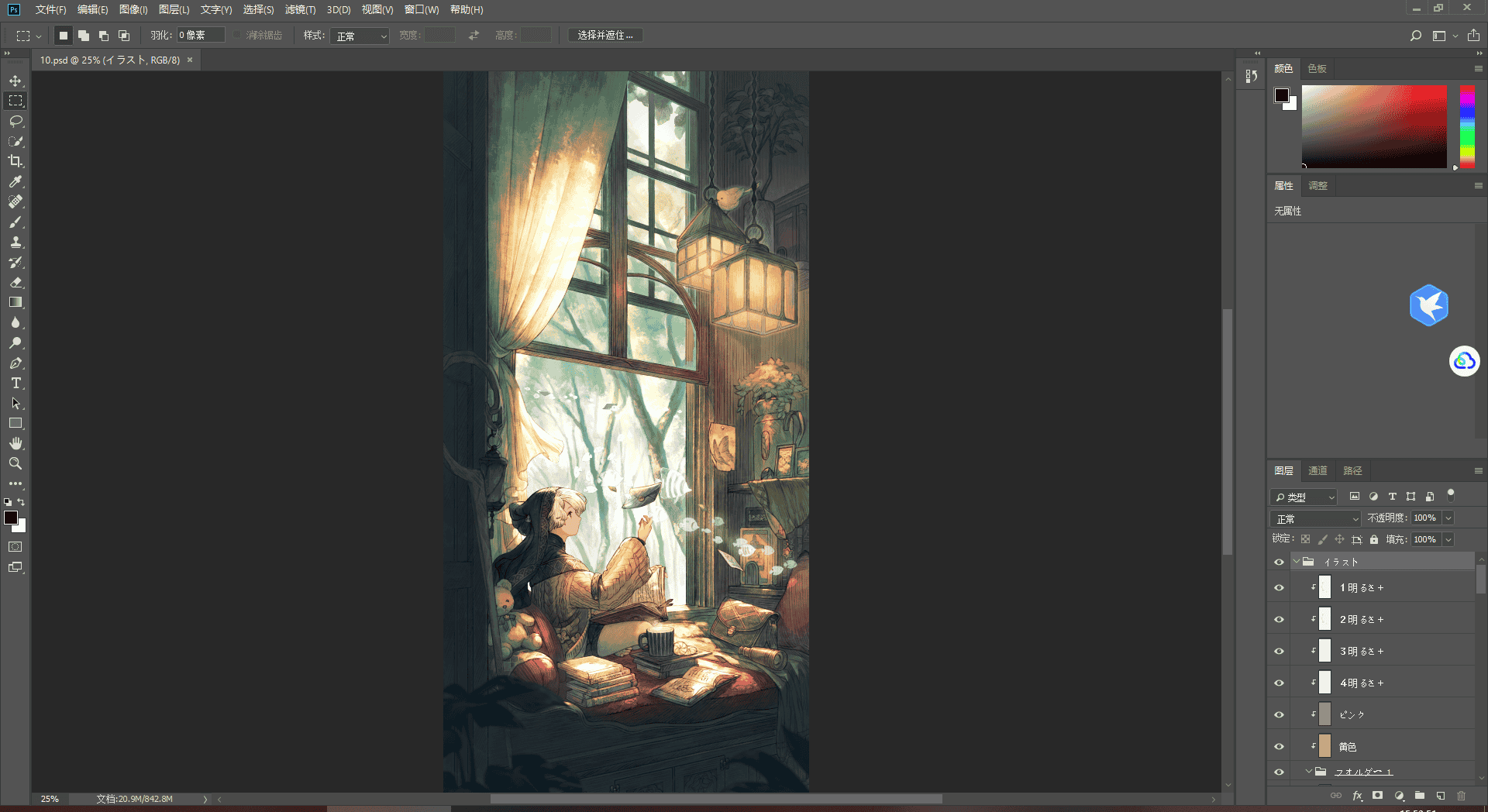Create a new group folder in Layers panel

point(1420,796)
